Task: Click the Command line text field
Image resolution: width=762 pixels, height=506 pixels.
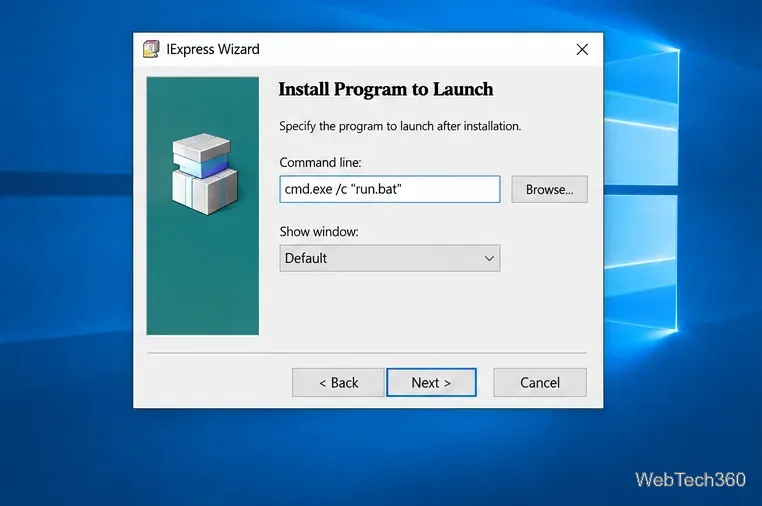Action: (390, 189)
